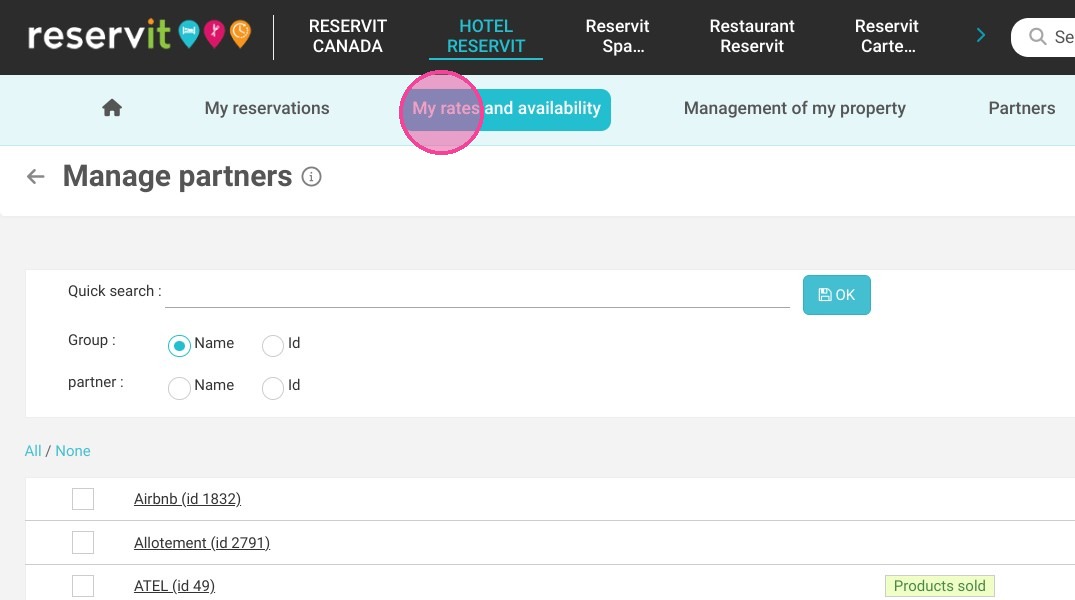Open Reservit Spa tab

[x=617, y=36]
